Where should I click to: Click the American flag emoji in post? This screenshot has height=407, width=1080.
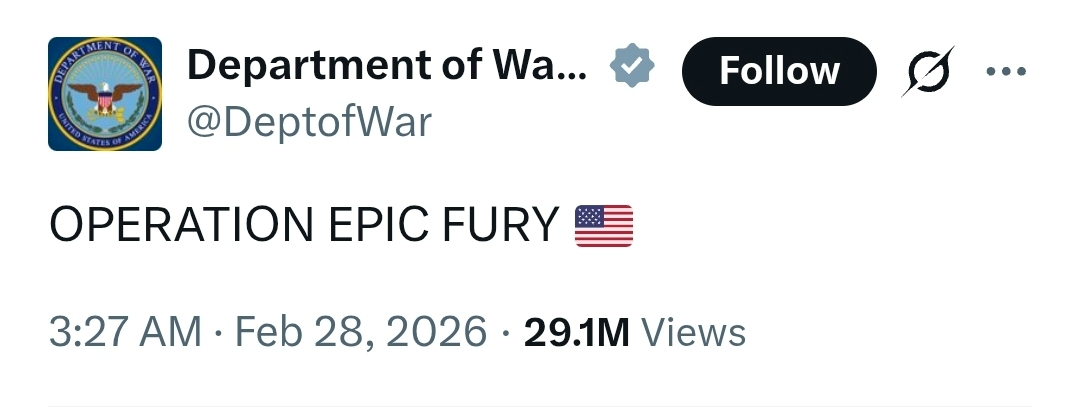pos(603,226)
